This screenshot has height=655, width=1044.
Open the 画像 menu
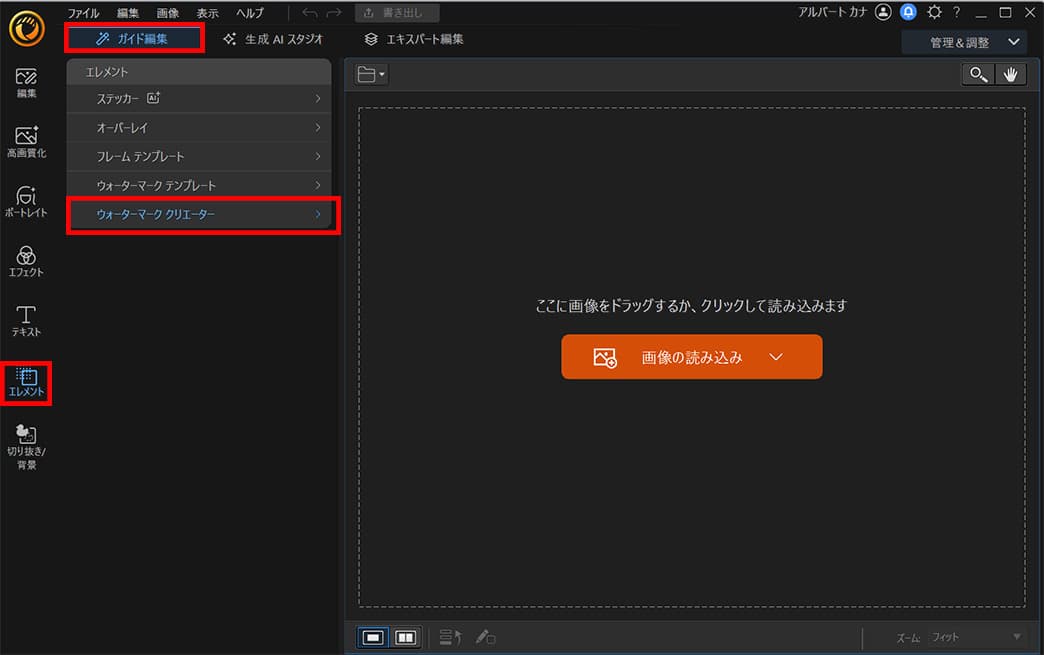pos(168,13)
